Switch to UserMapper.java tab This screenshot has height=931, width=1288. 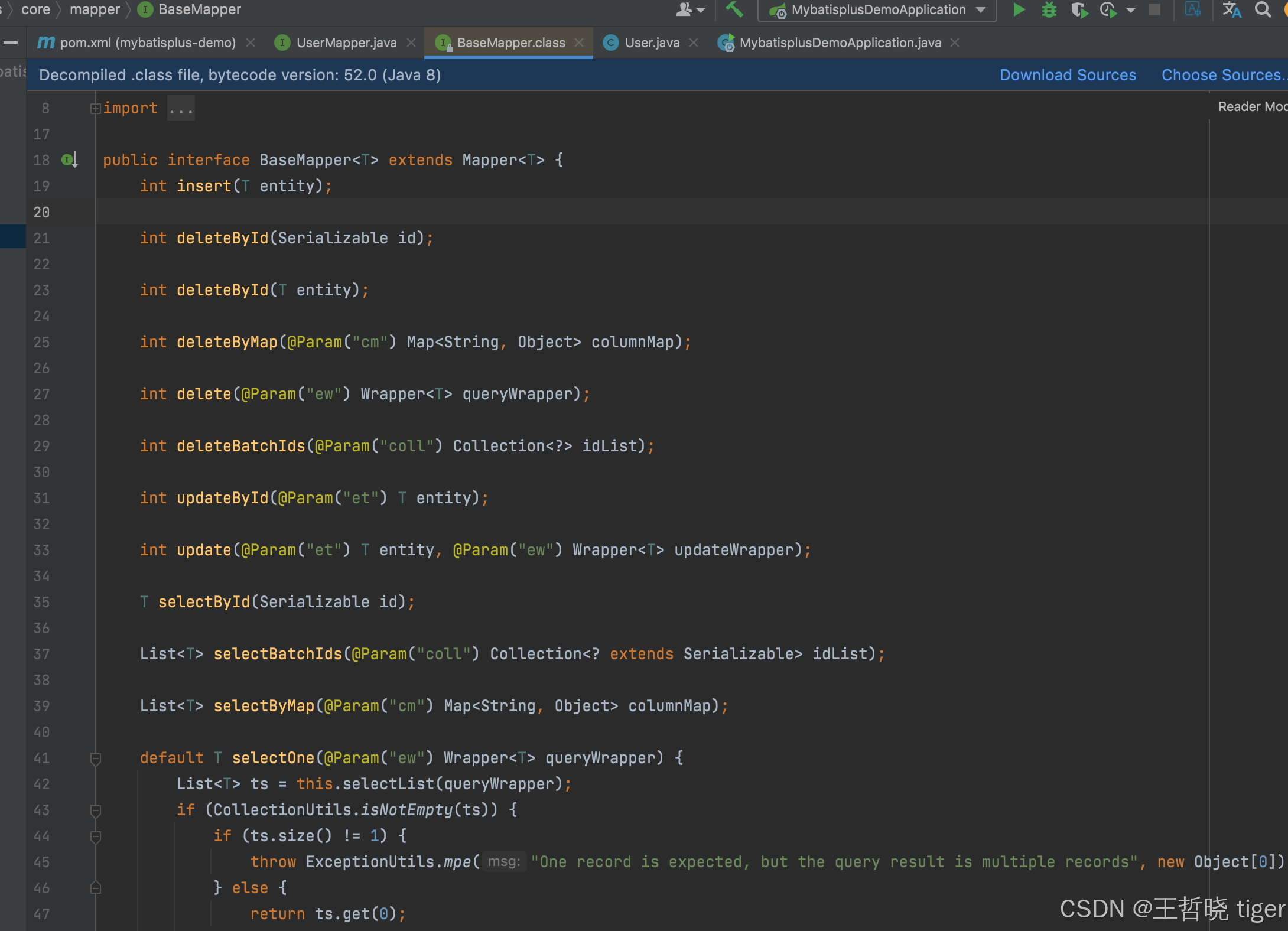346,43
